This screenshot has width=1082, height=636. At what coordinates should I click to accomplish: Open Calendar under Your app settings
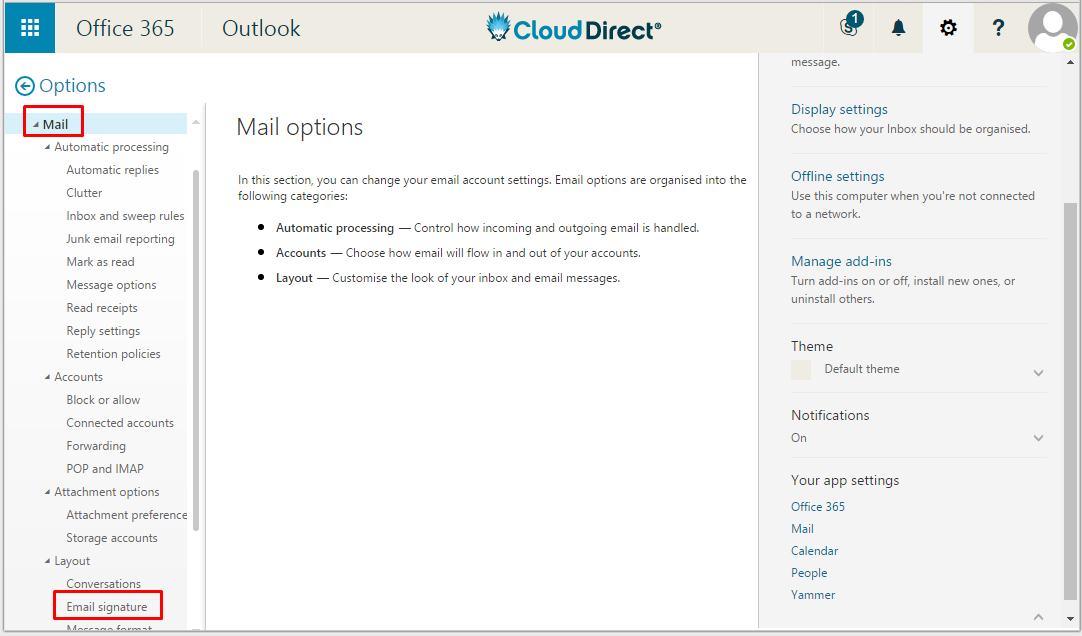[x=814, y=551]
